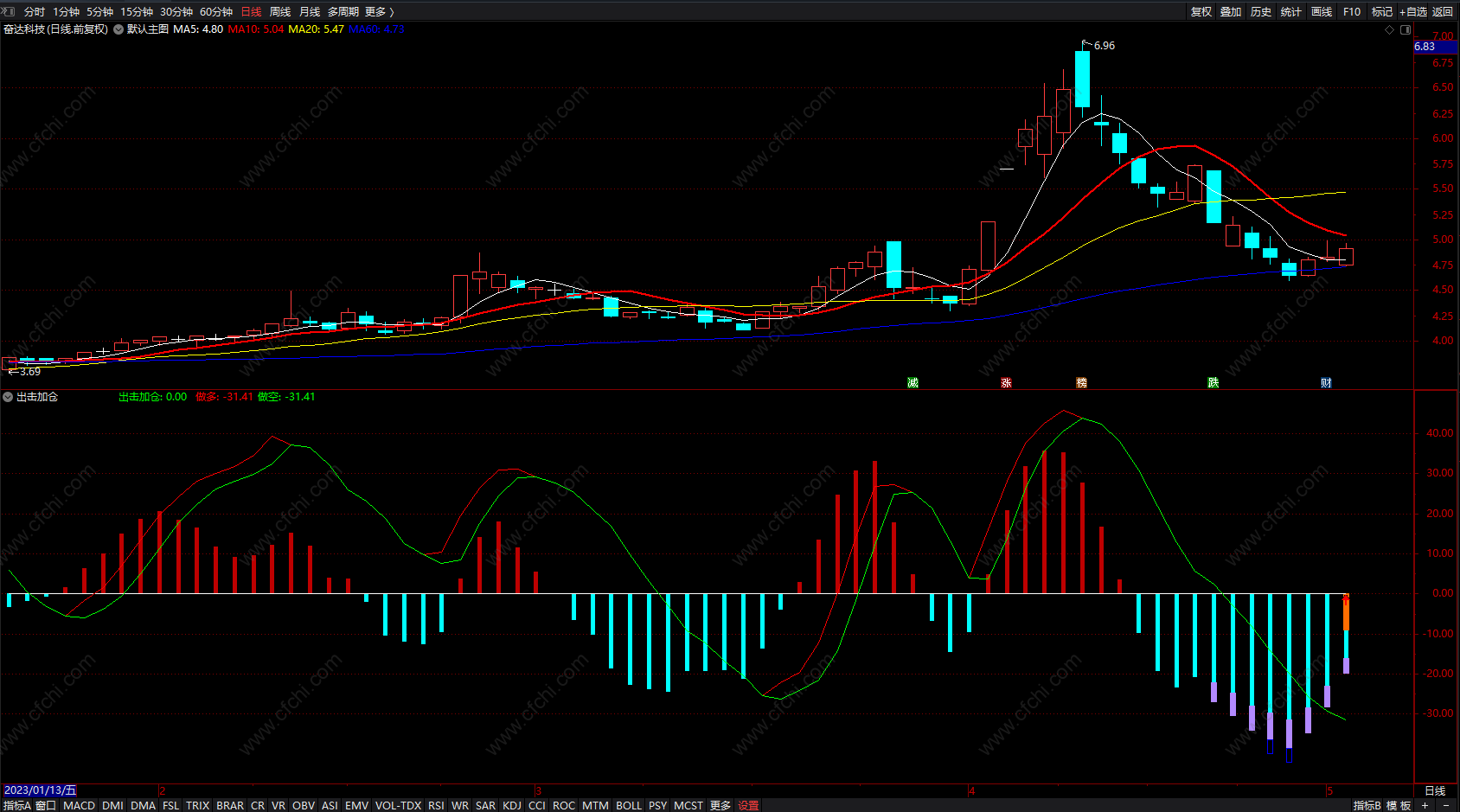The height and width of the screenshot is (812, 1460).
Task: Select the CCI indicator
Action: [x=537, y=805]
